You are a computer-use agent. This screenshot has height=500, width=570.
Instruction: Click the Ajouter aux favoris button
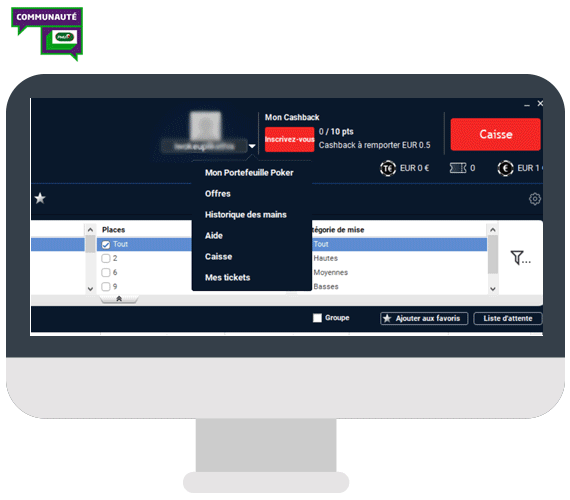(424, 318)
